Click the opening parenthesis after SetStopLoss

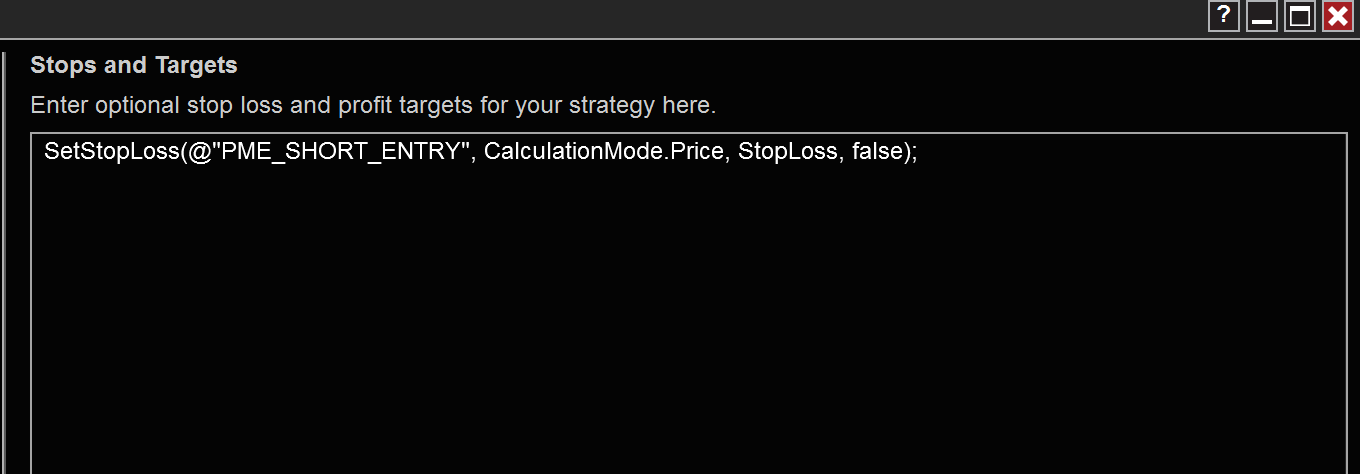coord(182,153)
